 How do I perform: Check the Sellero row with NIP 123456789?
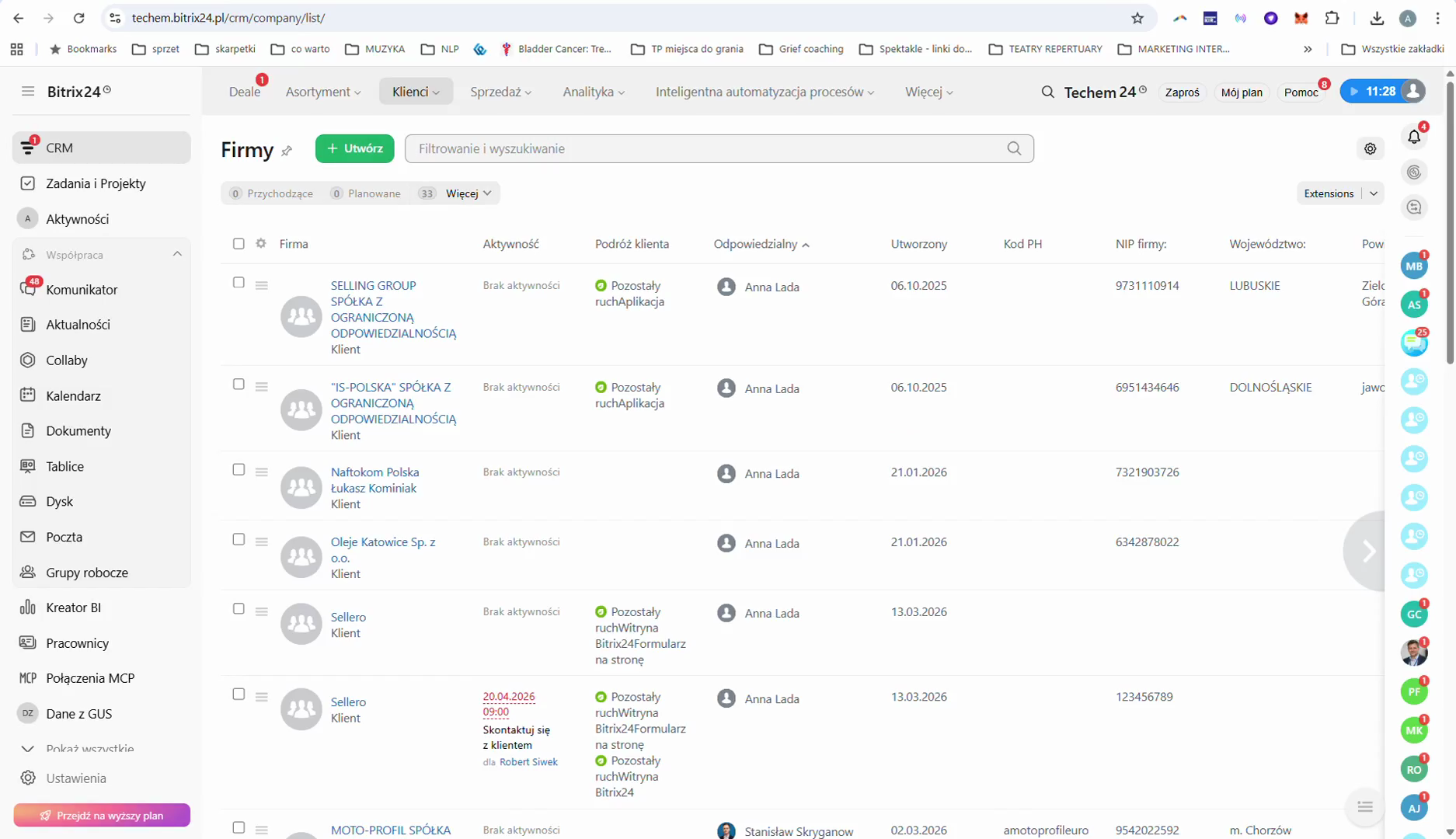click(x=239, y=694)
